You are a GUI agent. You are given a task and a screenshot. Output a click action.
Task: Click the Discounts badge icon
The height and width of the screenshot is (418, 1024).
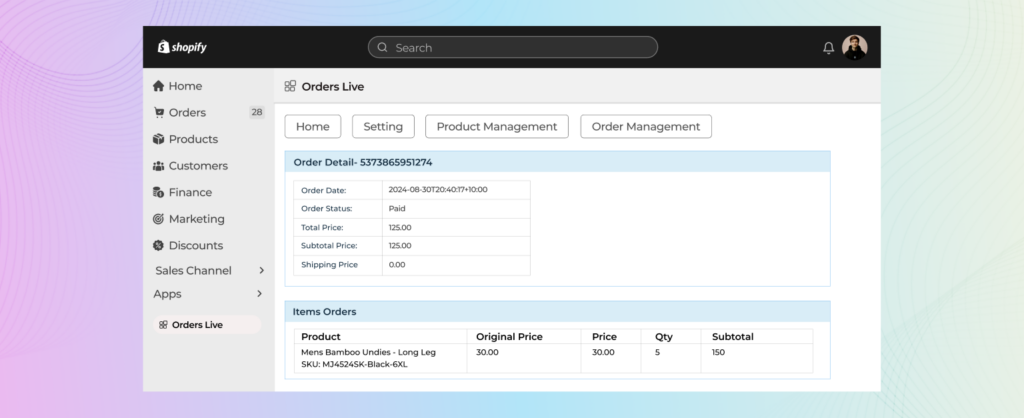[x=158, y=245]
